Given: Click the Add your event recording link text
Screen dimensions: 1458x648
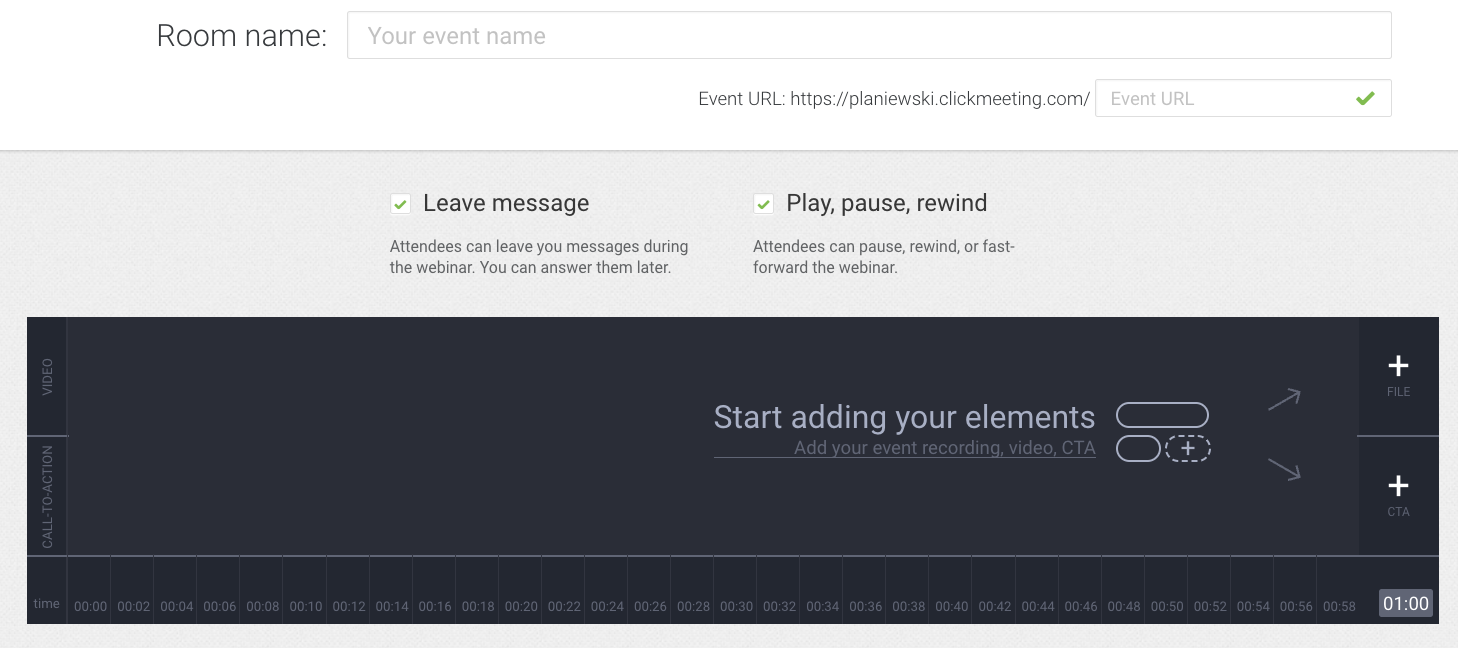Looking at the screenshot, I should [x=944, y=448].
